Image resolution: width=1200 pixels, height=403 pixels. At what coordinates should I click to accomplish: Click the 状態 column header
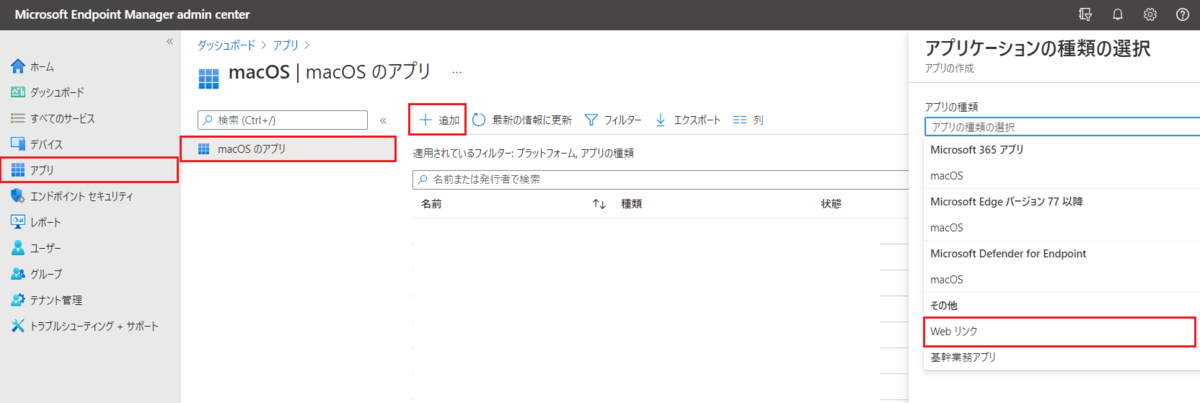tap(831, 204)
